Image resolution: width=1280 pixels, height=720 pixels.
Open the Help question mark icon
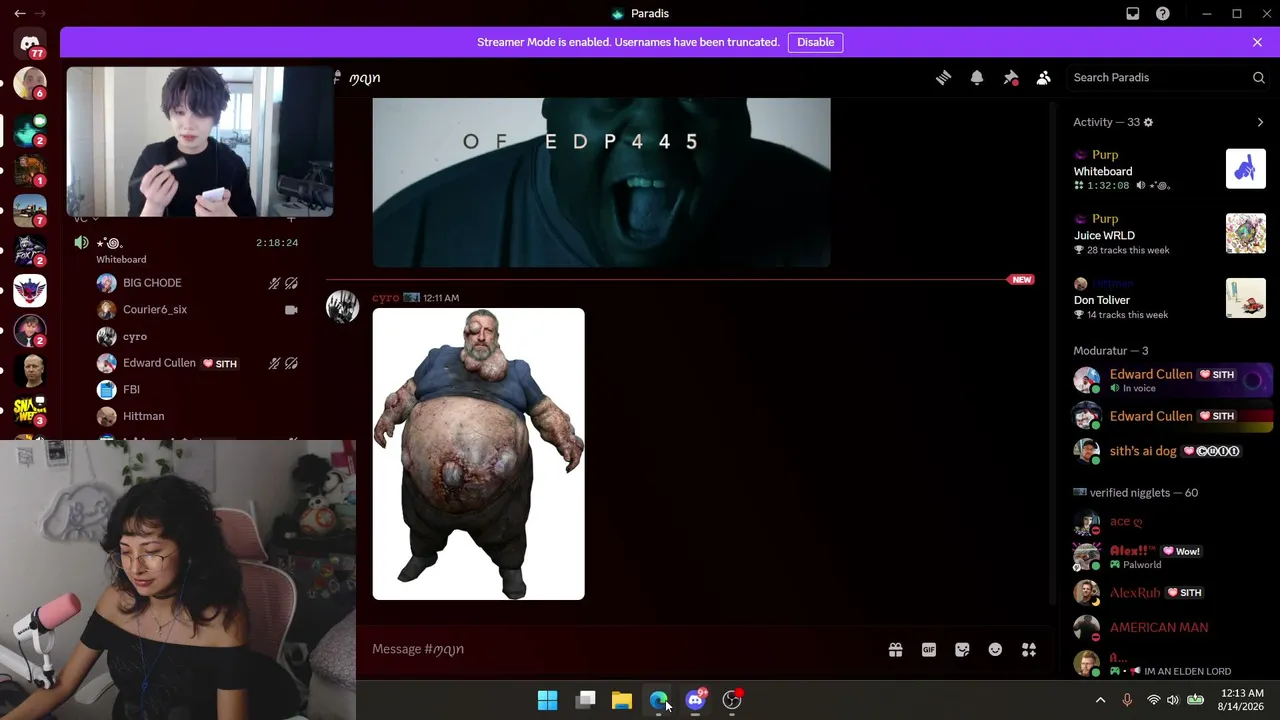1163,14
